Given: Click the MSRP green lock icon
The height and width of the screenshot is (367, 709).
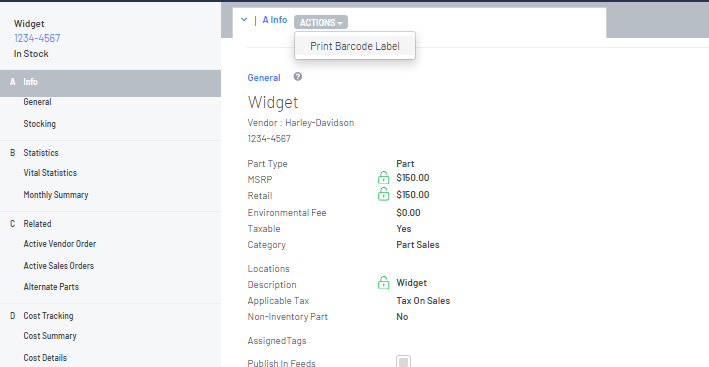Looking at the screenshot, I should pos(383,178).
